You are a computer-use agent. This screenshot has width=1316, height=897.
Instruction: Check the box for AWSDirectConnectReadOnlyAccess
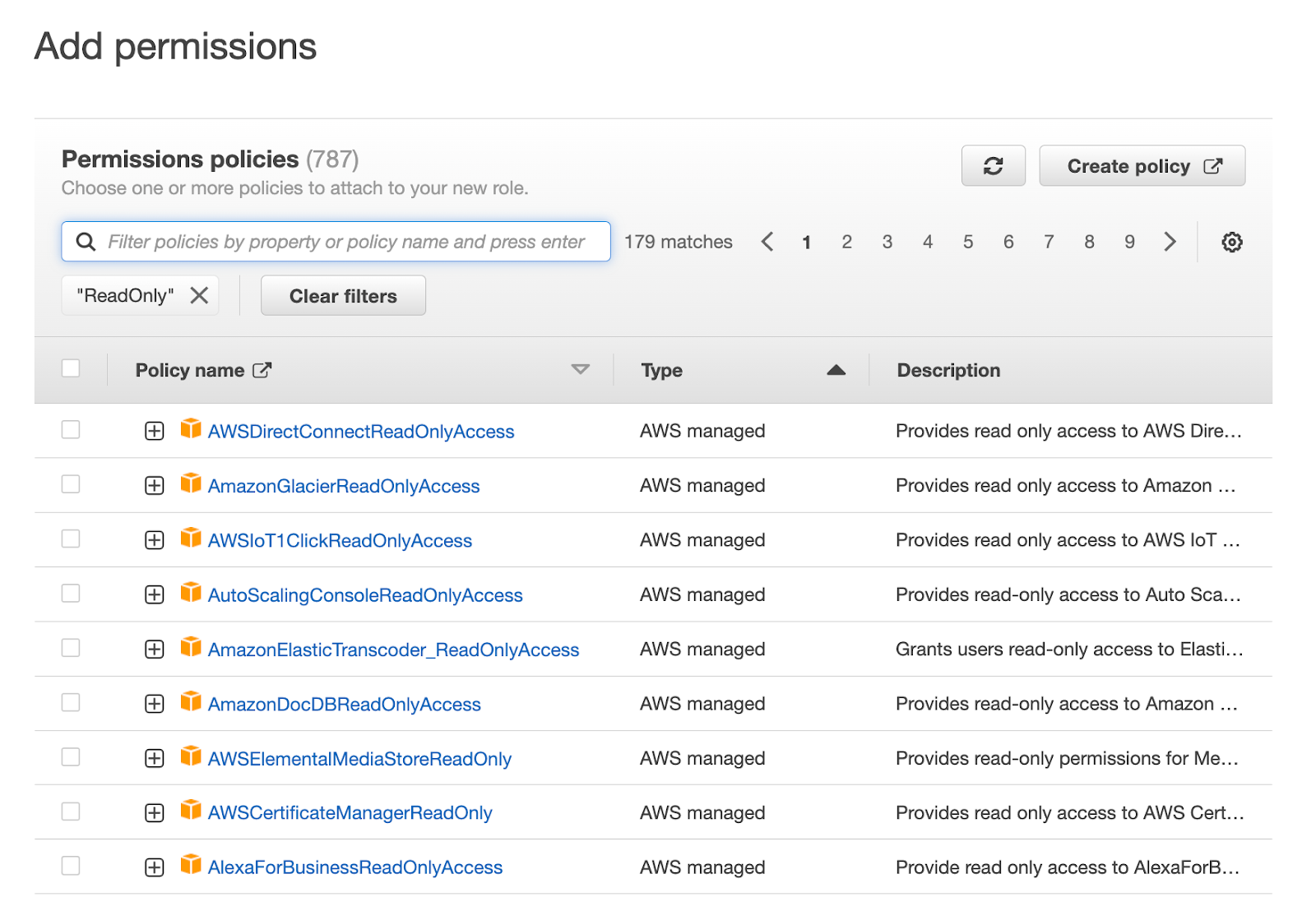click(x=71, y=429)
